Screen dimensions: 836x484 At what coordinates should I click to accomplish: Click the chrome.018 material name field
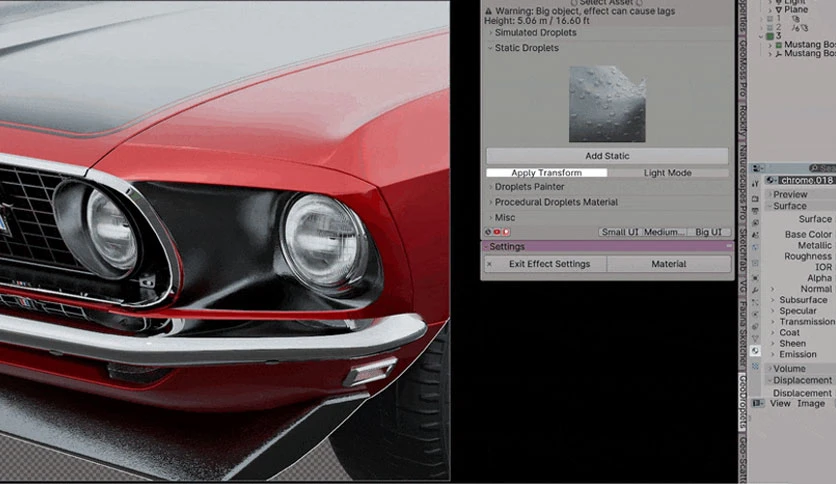tap(807, 180)
